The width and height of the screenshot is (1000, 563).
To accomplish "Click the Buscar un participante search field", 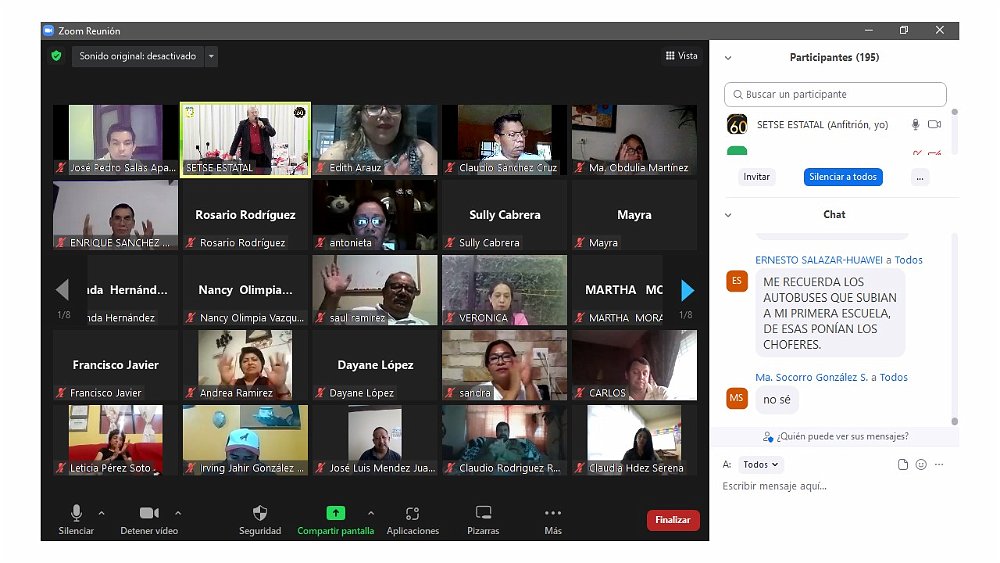I will [835, 94].
